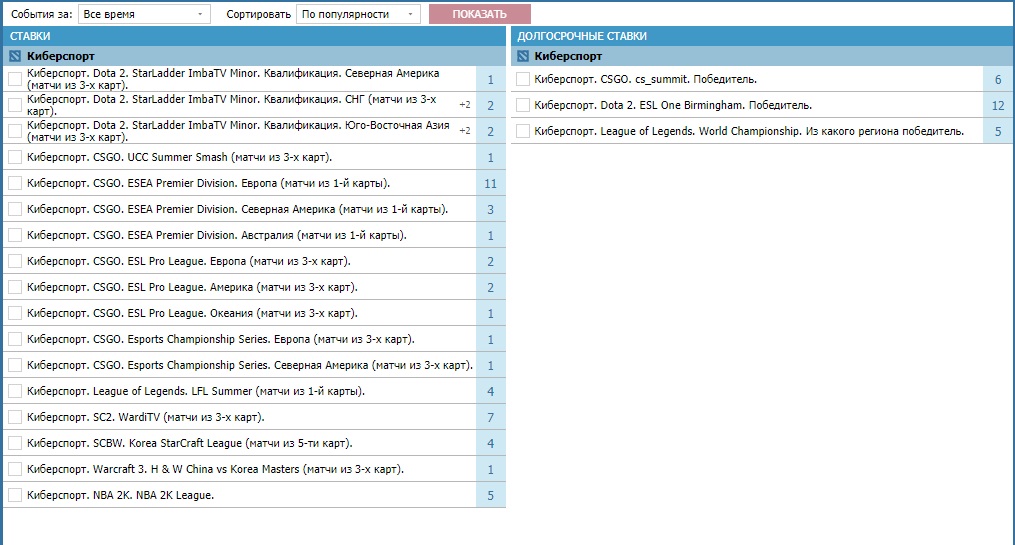The width and height of the screenshot is (1015, 545).
Task: Check StarLadder ImbaTV Minor Северная Америка checkbox
Action: [x=15, y=79]
